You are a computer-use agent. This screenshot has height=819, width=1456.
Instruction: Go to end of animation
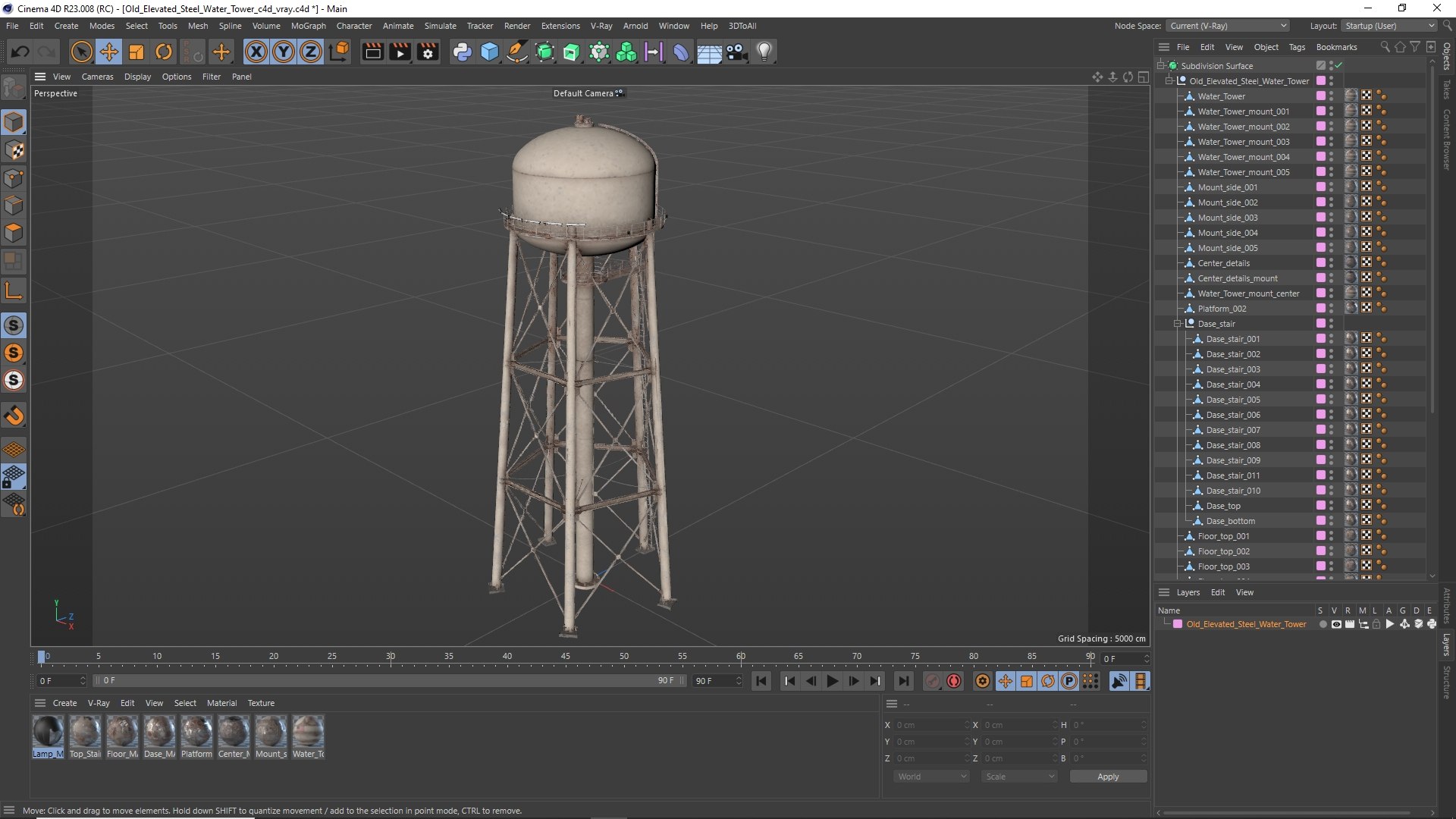tap(903, 681)
